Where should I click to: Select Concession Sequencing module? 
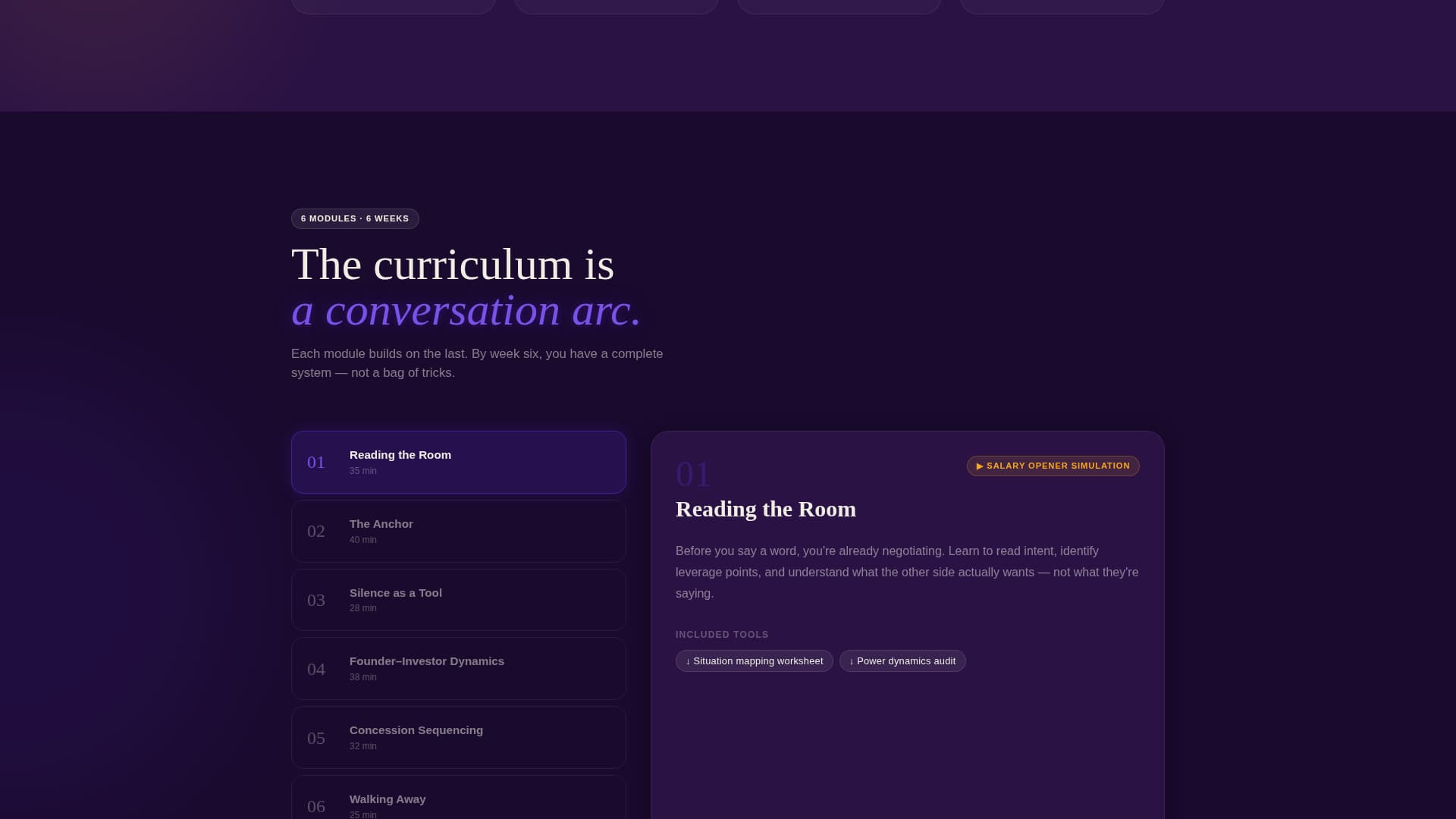pos(458,737)
